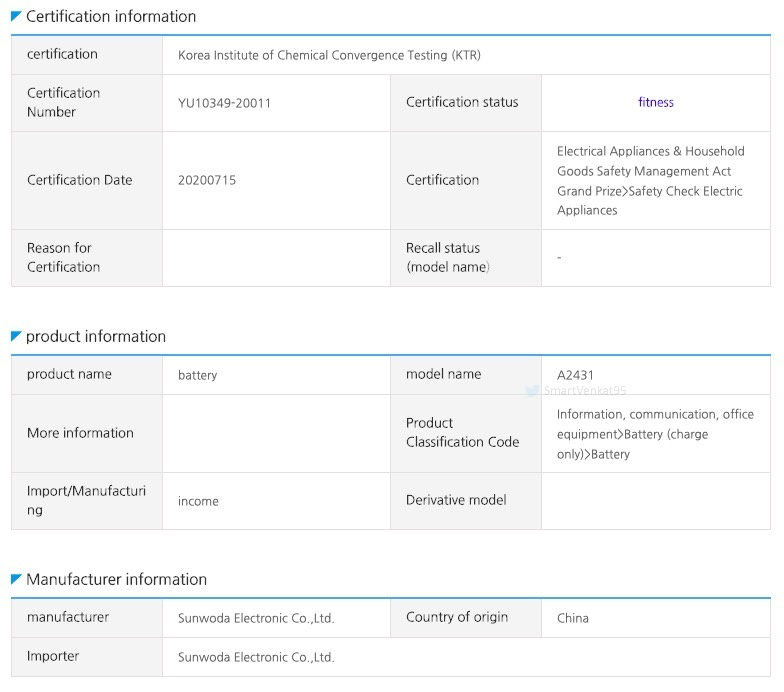Click the SmartVenkat95 watermark text
This screenshot has width=784, height=692.
(585, 392)
